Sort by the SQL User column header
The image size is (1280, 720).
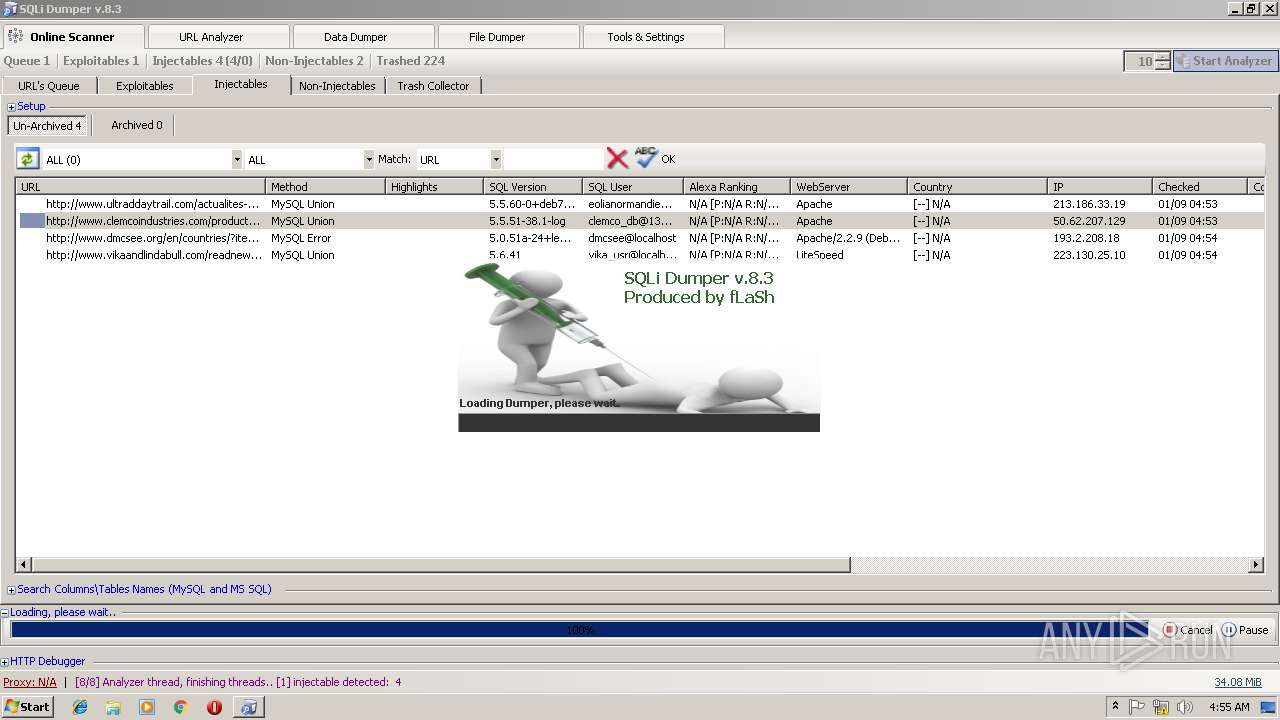(x=633, y=187)
